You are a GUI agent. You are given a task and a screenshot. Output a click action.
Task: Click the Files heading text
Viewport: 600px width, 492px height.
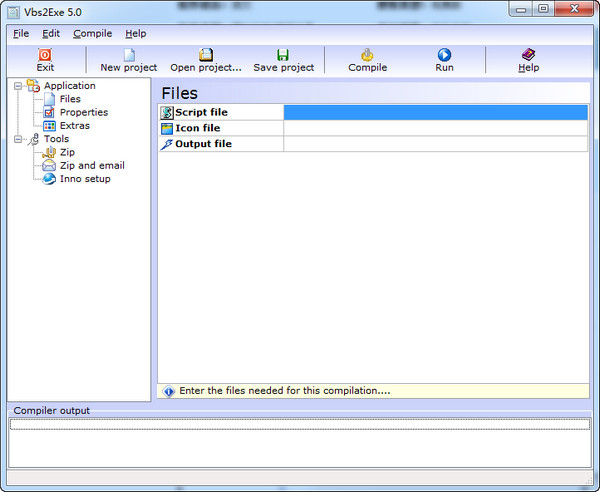pos(179,93)
